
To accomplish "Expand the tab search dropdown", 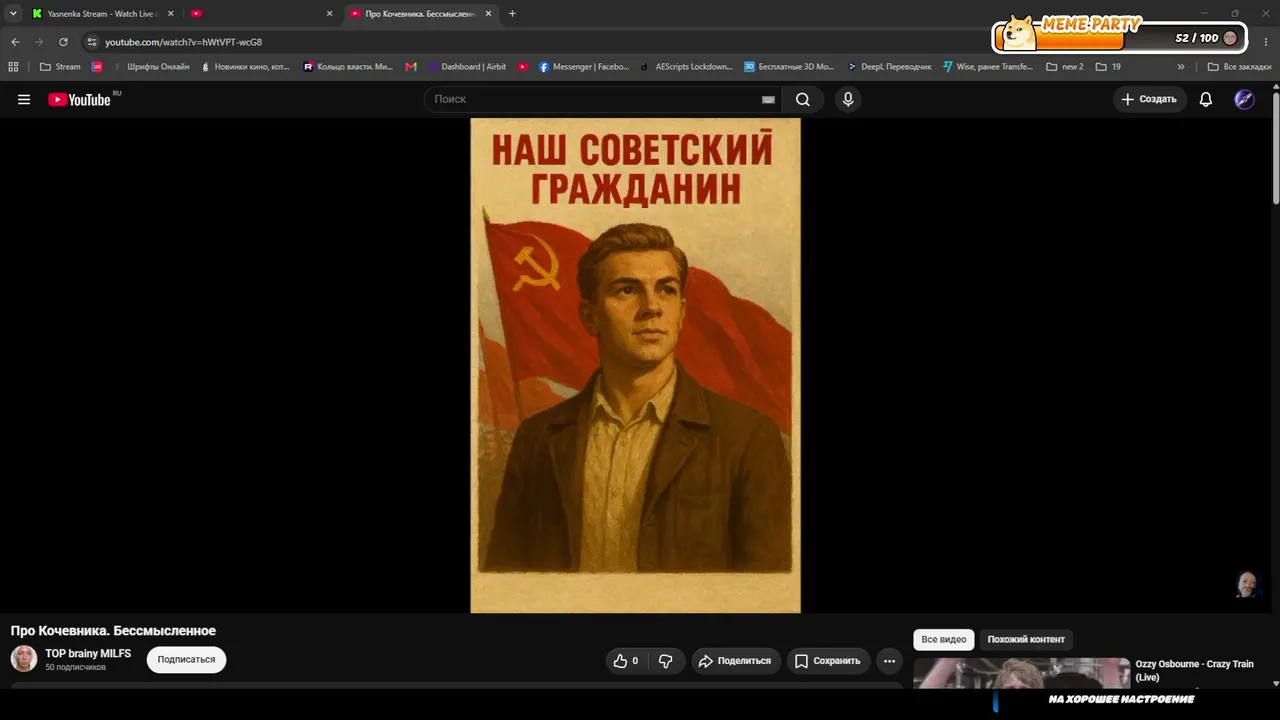I will [13, 14].
